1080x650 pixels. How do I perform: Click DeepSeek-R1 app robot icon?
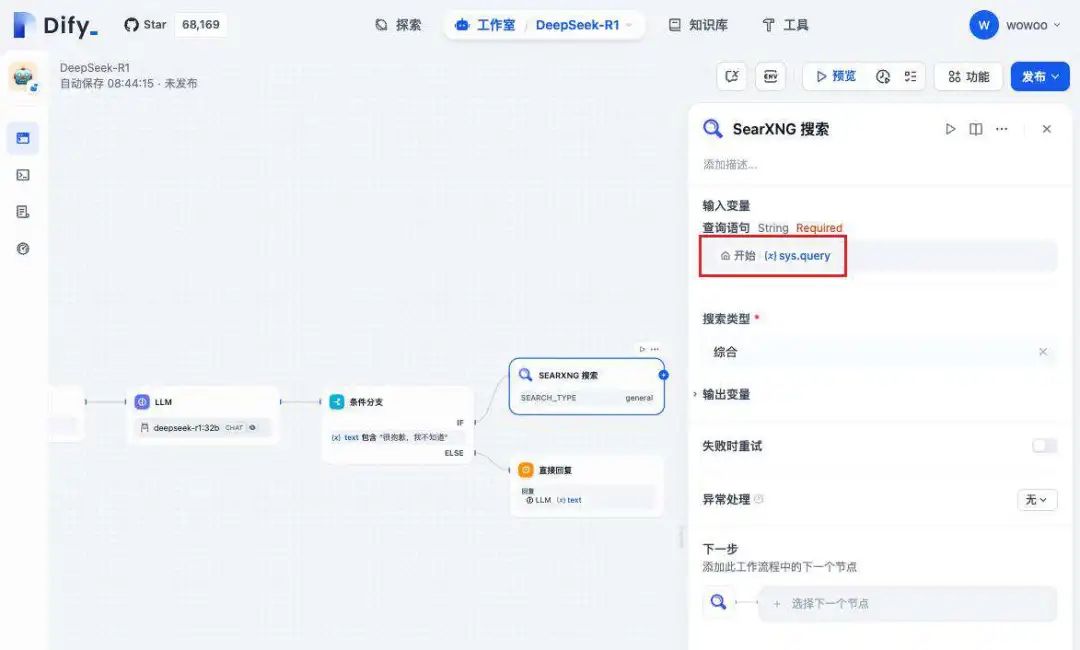23,76
